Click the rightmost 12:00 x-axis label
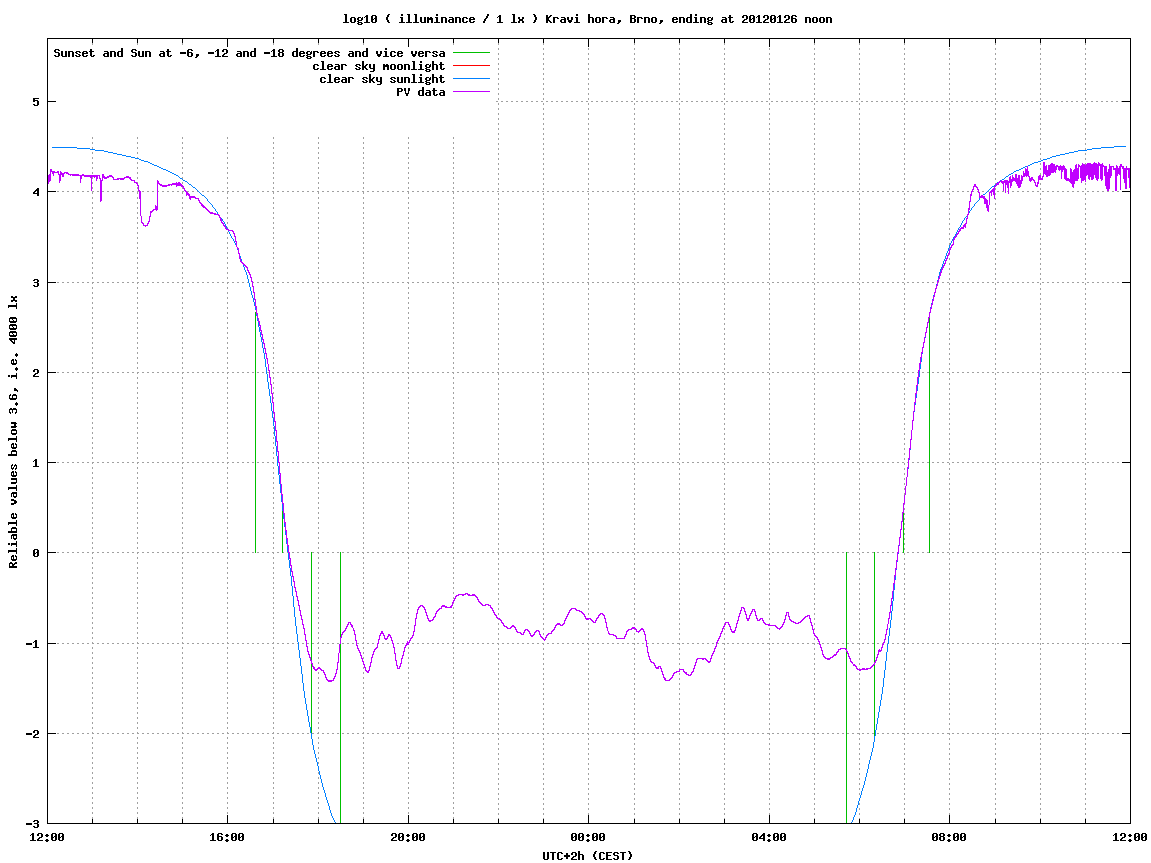Viewport: 1151px width, 863px height. (x=1130, y=837)
